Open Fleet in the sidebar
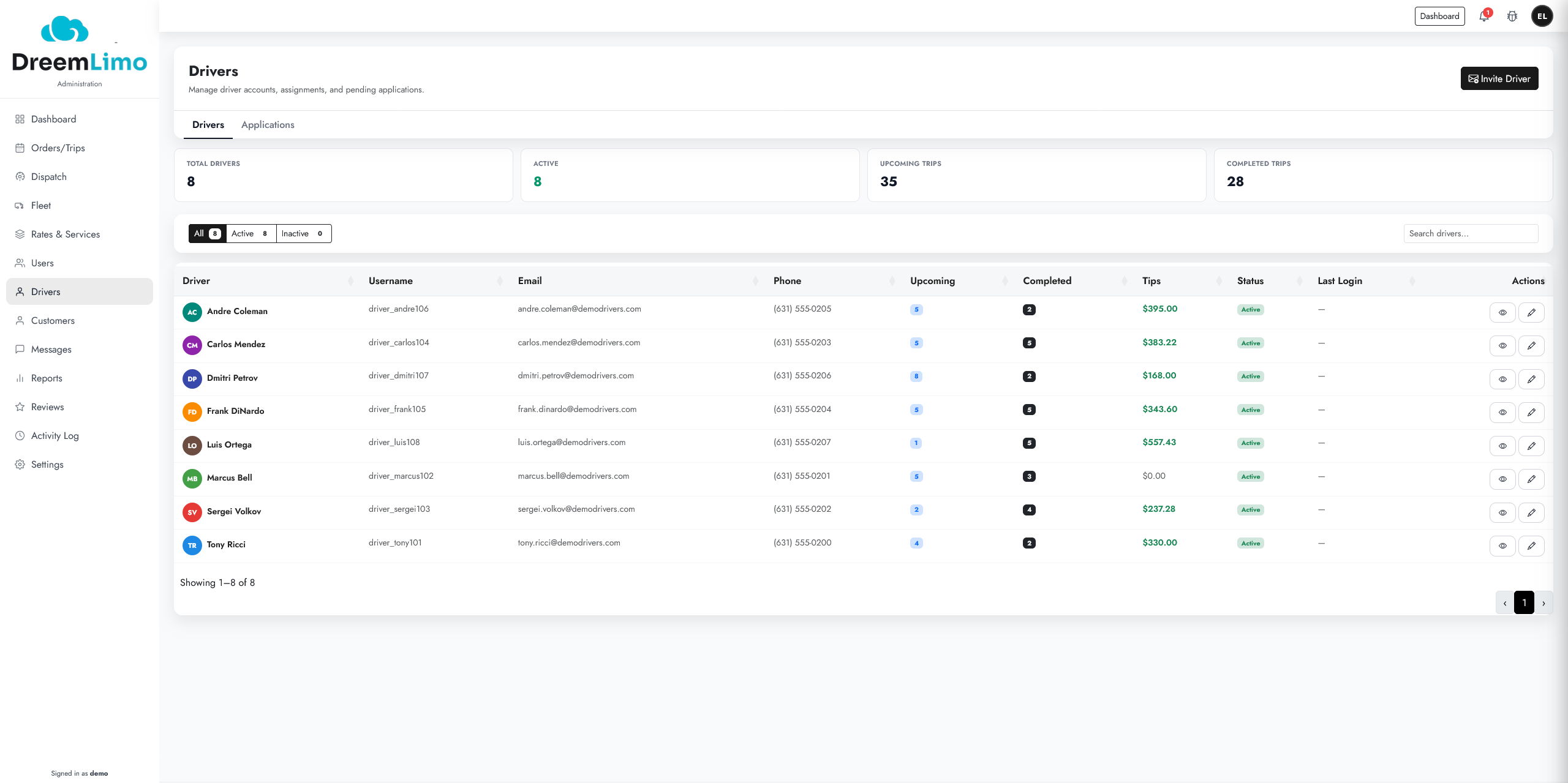 [x=80, y=205]
